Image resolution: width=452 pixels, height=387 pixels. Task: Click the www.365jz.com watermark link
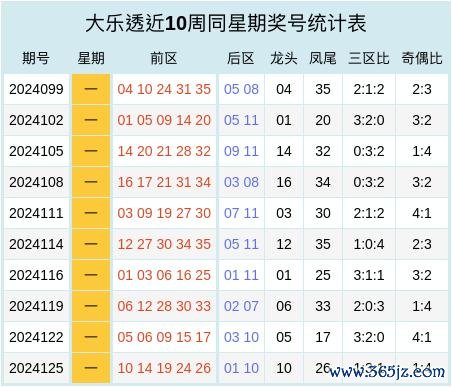pyautogui.click(x=387, y=371)
